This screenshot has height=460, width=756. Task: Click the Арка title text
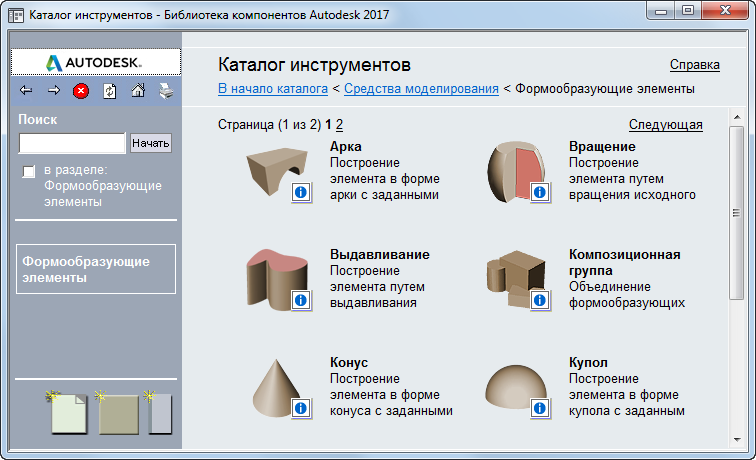346,146
